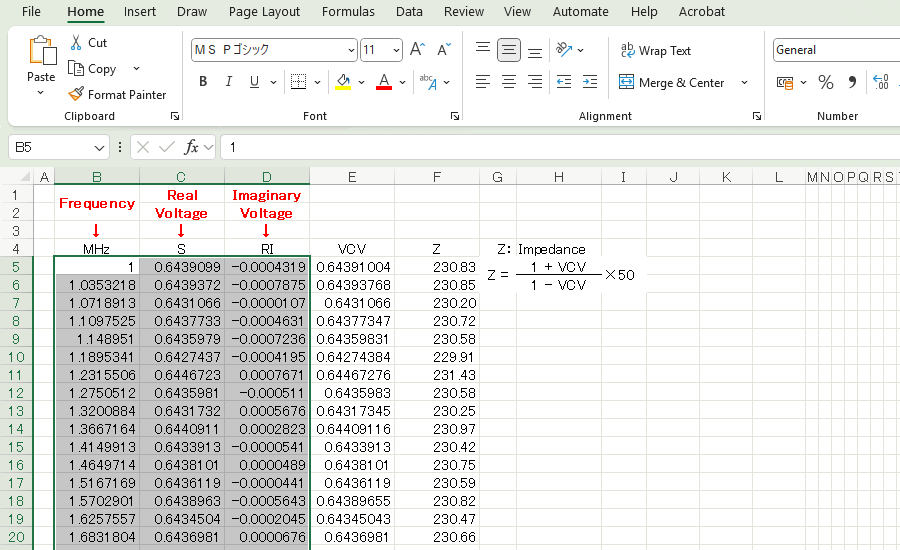This screenshot has width=900, height=550.
Task: Open font size dropdown
Action: (x=396, y=51)
